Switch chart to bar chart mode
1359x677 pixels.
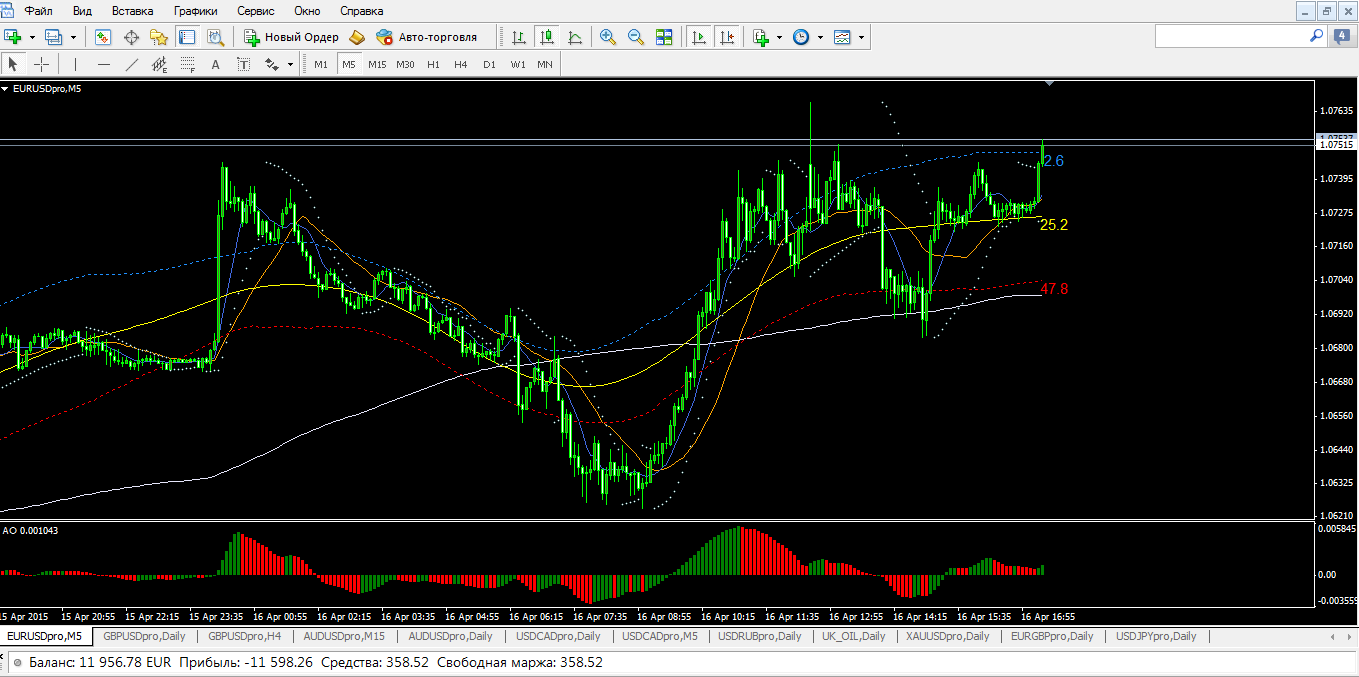(x=519, y=37)
